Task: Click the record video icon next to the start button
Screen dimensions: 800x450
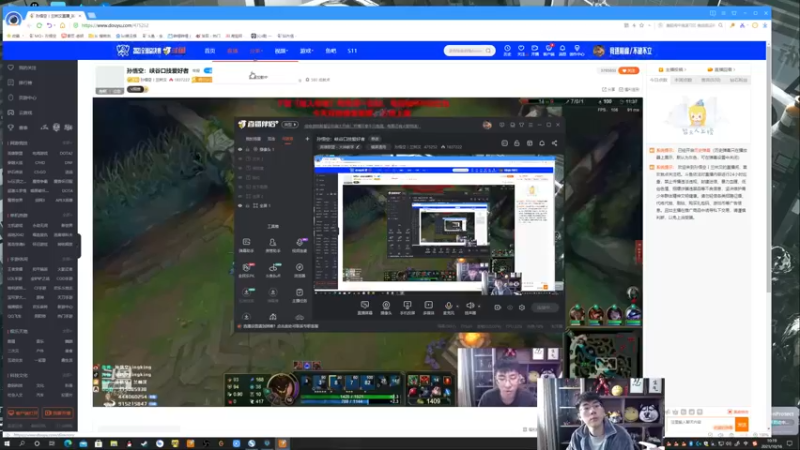Action: pos(497,308)
